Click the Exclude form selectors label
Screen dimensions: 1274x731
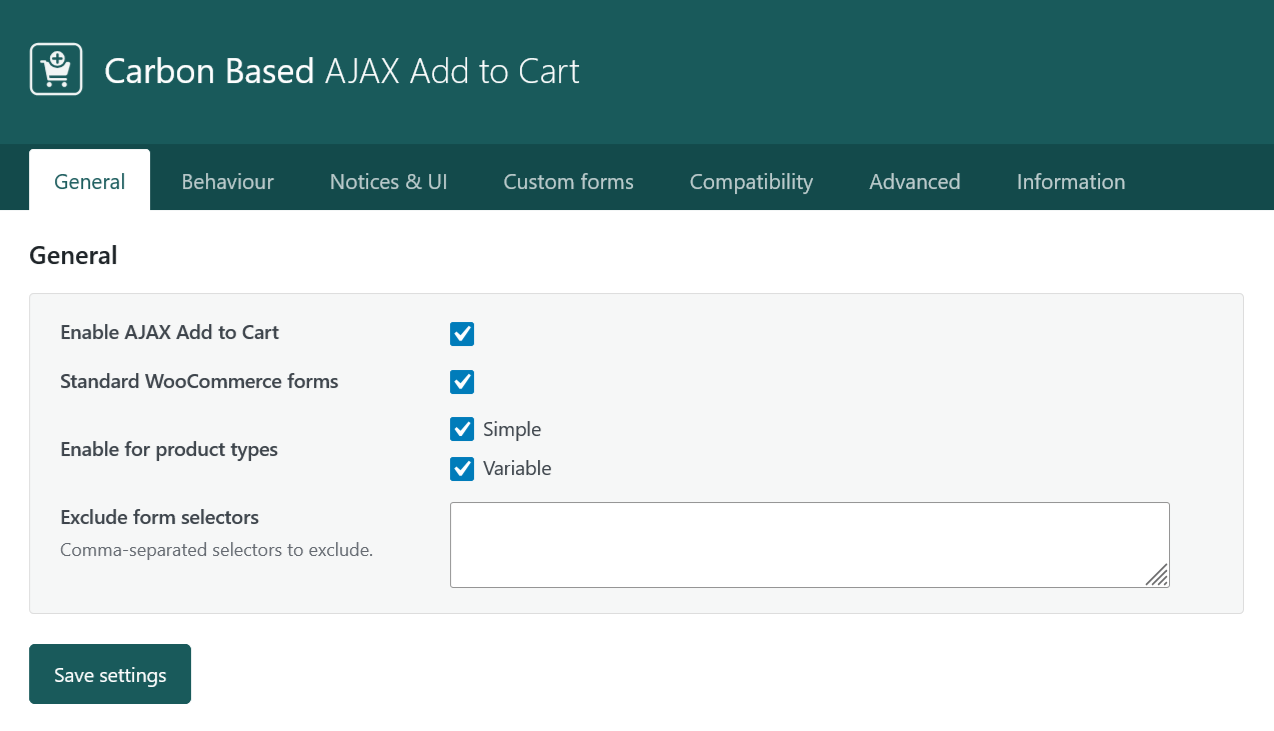(160, 517)
